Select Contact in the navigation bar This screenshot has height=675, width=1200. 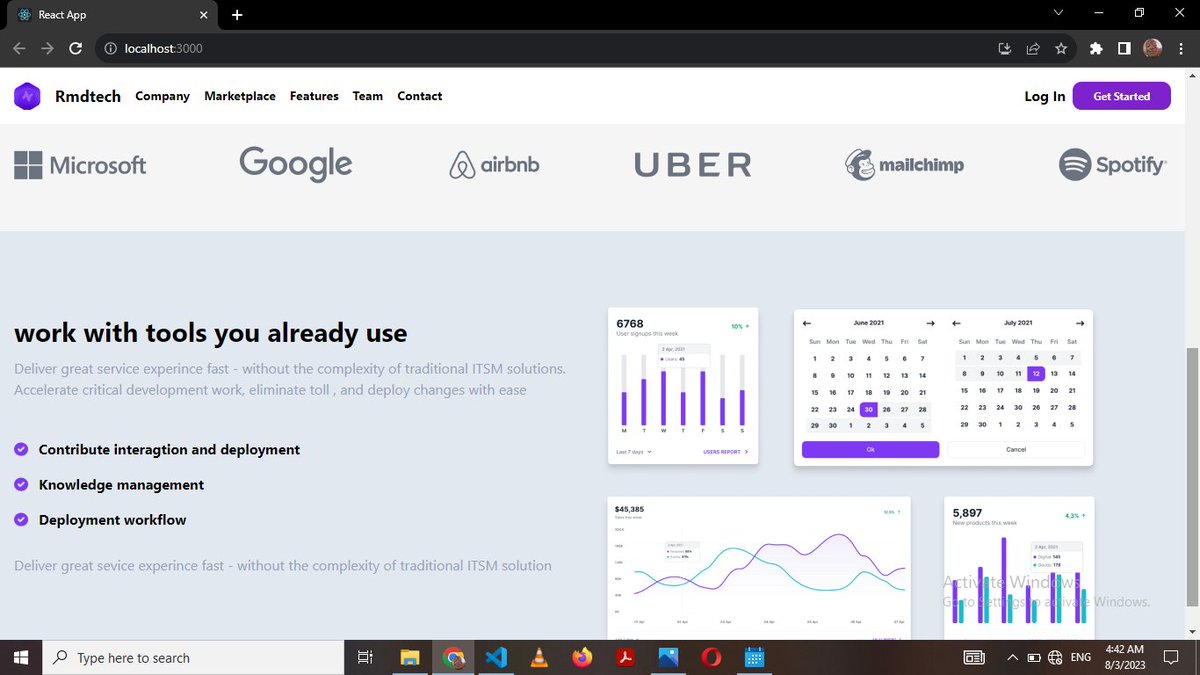(x=419, y=96)
